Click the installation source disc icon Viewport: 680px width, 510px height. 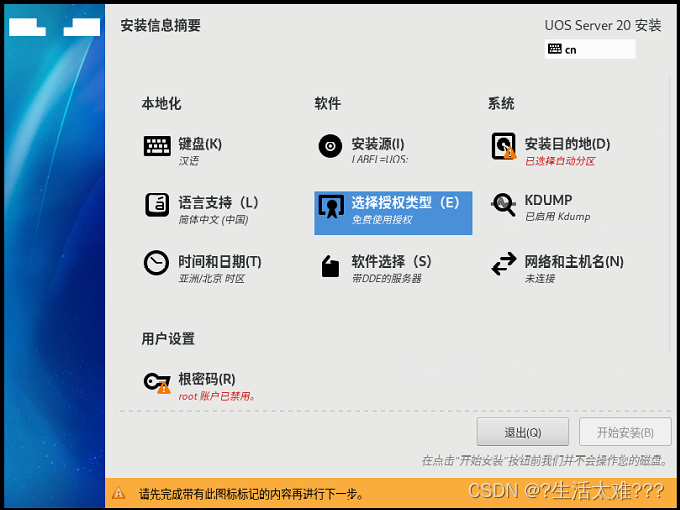pos(330,146)
